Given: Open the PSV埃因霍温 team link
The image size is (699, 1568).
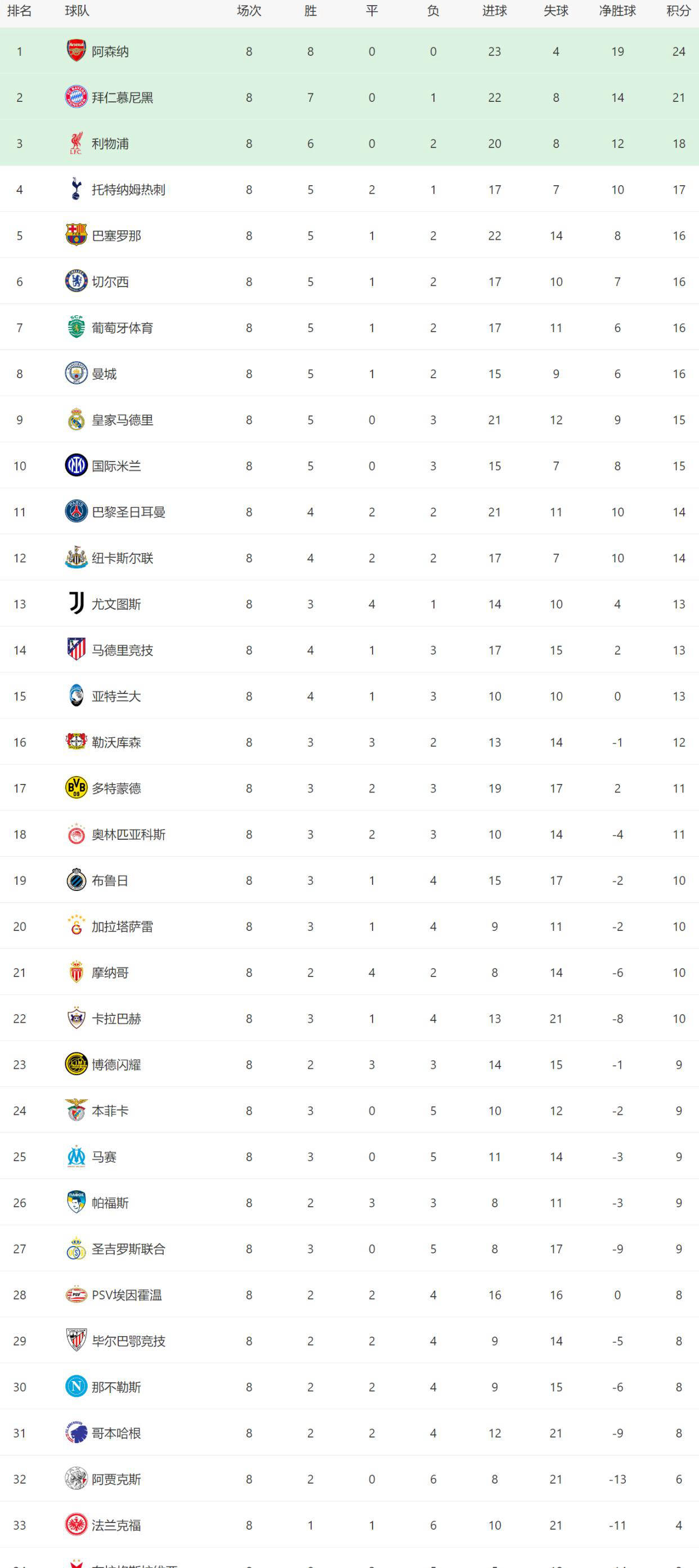Looking at the screenshot, I should click(x=127, y=1294).
